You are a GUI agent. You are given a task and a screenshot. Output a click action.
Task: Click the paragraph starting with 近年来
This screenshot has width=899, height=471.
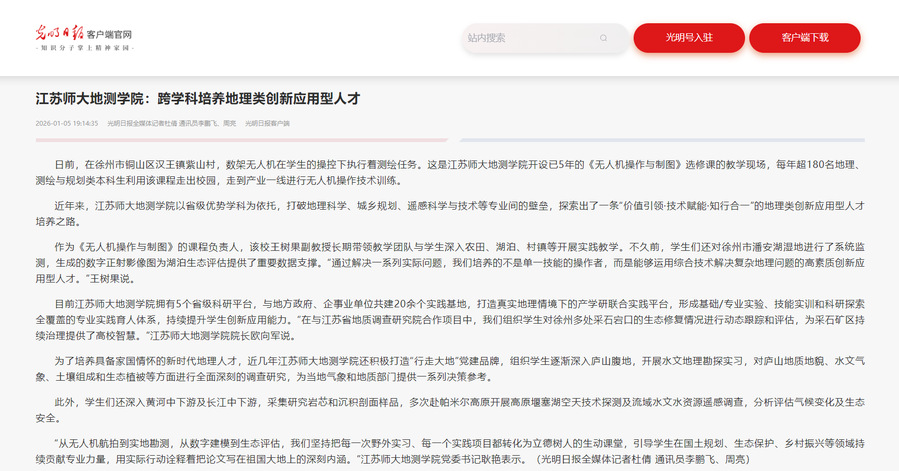[x=449, y=211]
